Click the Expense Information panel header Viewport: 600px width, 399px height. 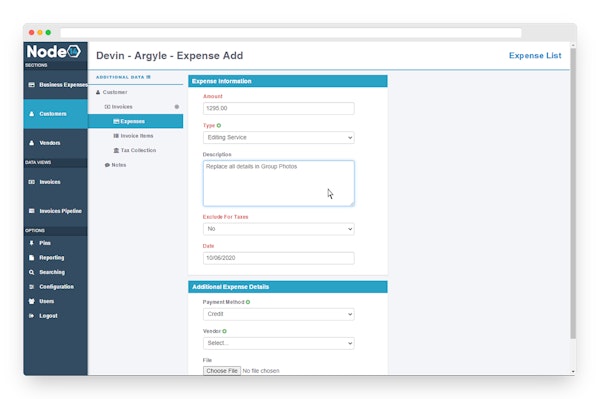[288, 81]
